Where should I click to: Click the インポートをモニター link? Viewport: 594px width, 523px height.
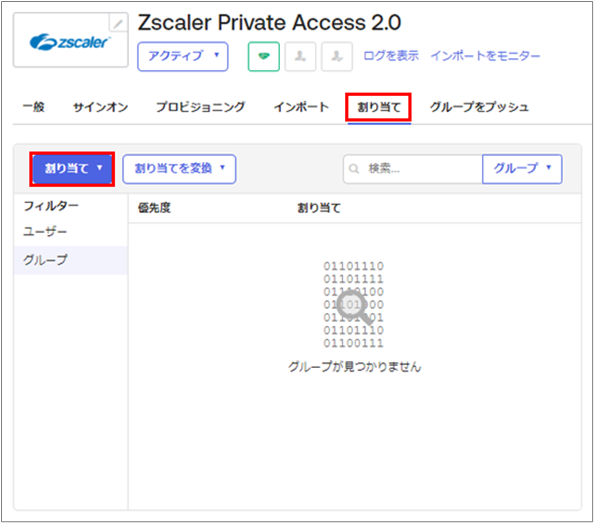485,56
